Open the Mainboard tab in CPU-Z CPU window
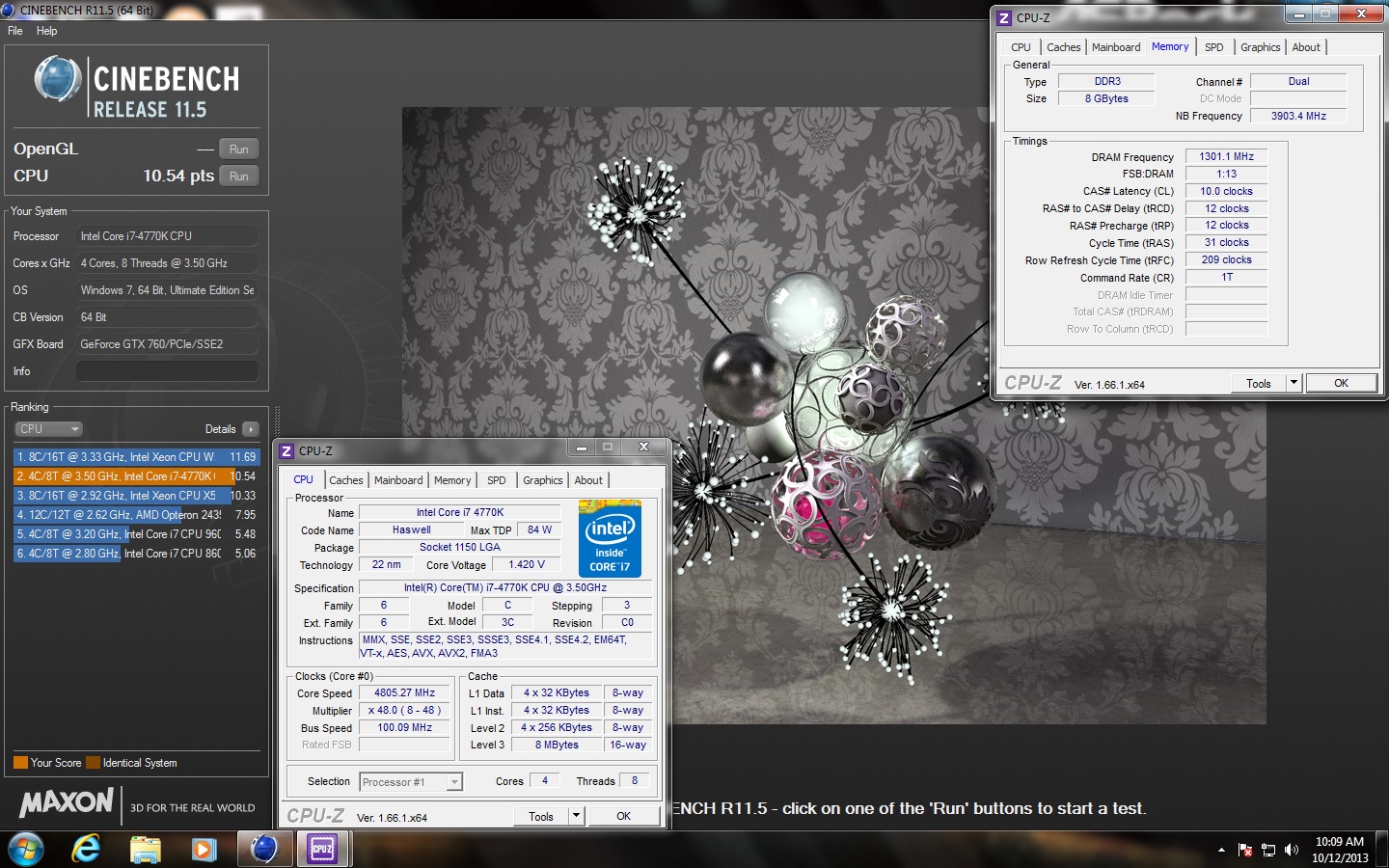1389x868 pixels. (398, 480)
